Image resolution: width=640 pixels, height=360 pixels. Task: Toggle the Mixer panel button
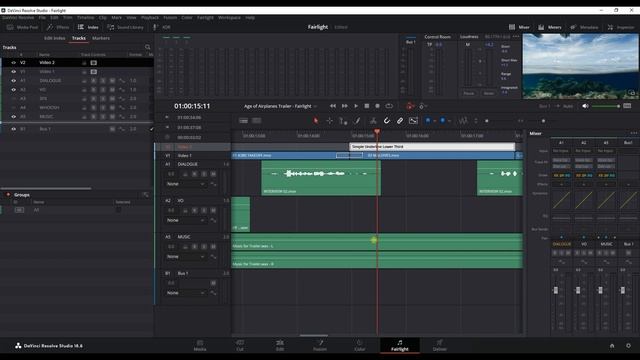(519, 27)
